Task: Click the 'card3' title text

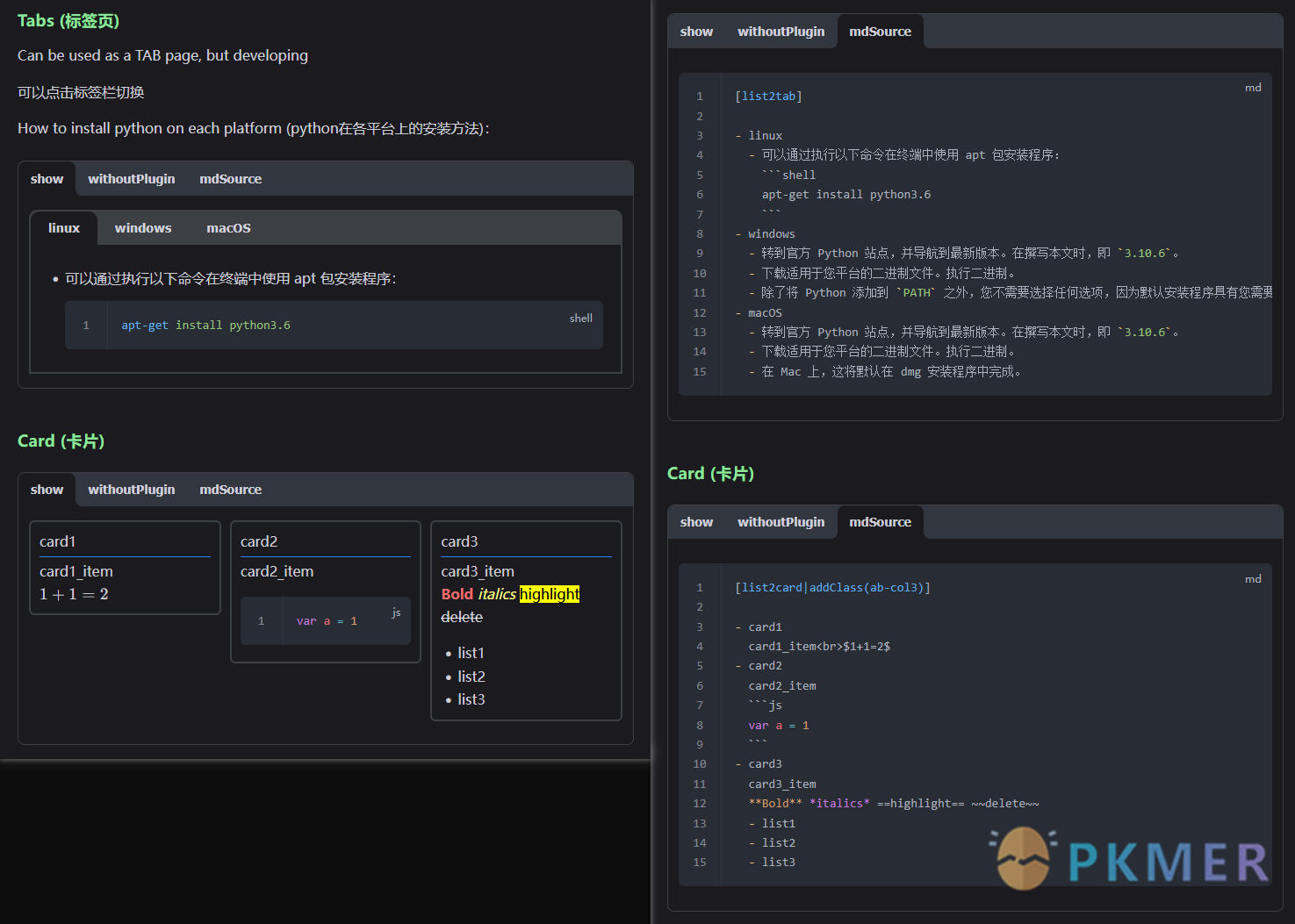Action: pos(459,542)
